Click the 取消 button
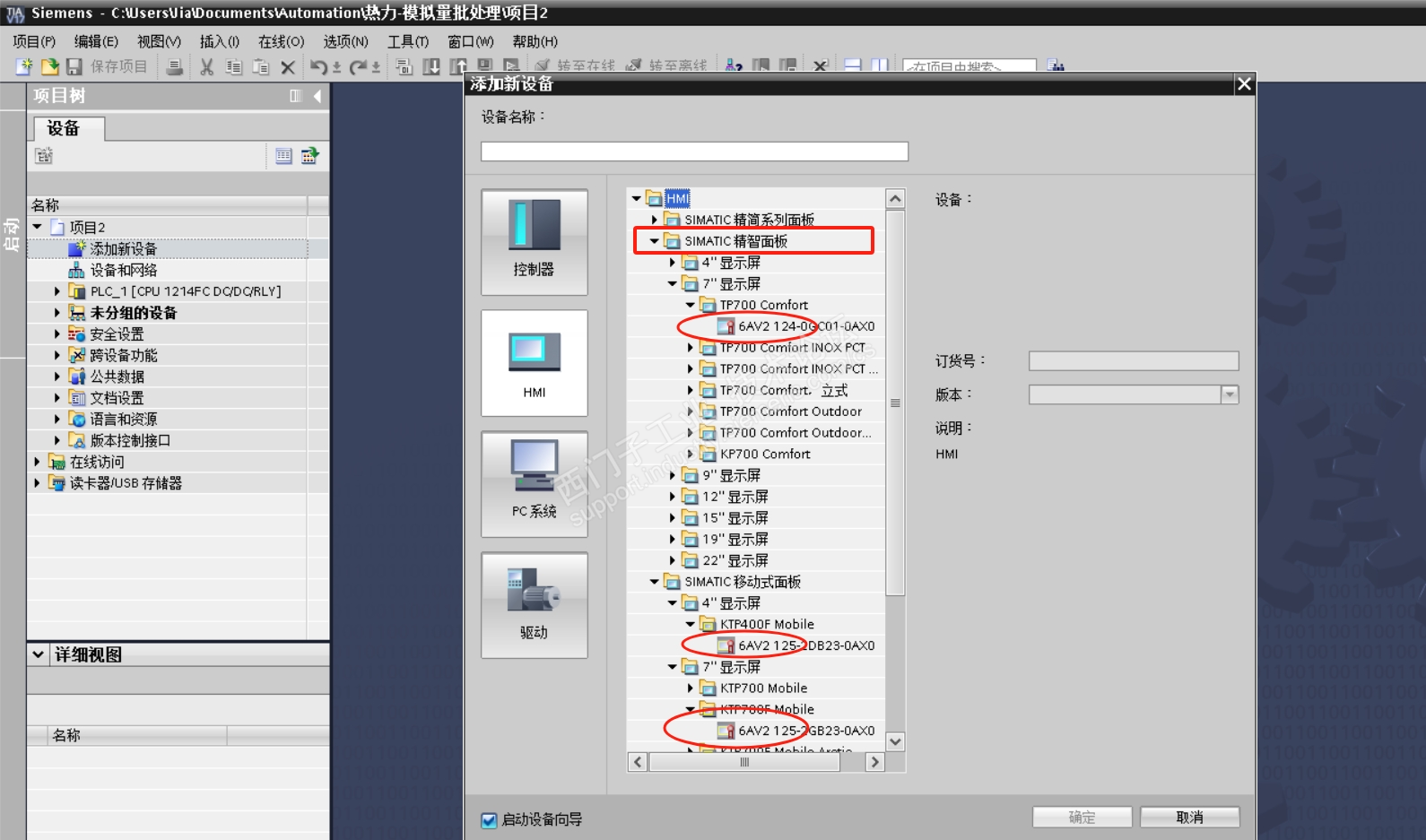 pyautogui.click(x=1189, y=818)
